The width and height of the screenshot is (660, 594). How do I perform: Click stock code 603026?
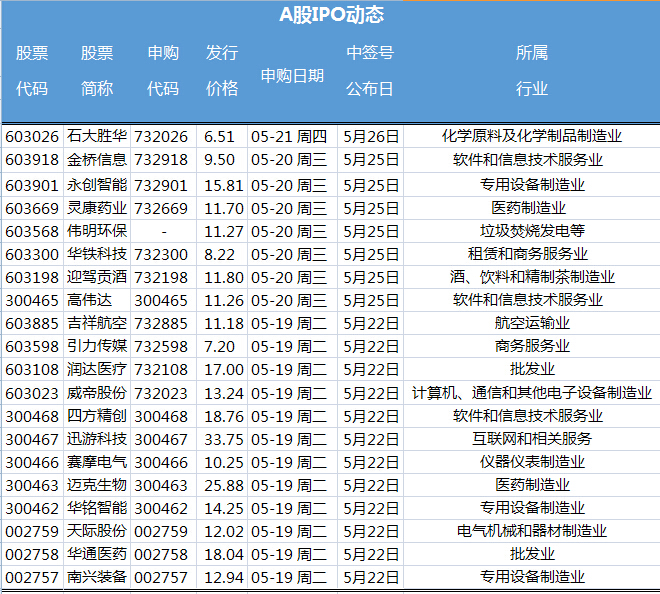tap(32, 136)
